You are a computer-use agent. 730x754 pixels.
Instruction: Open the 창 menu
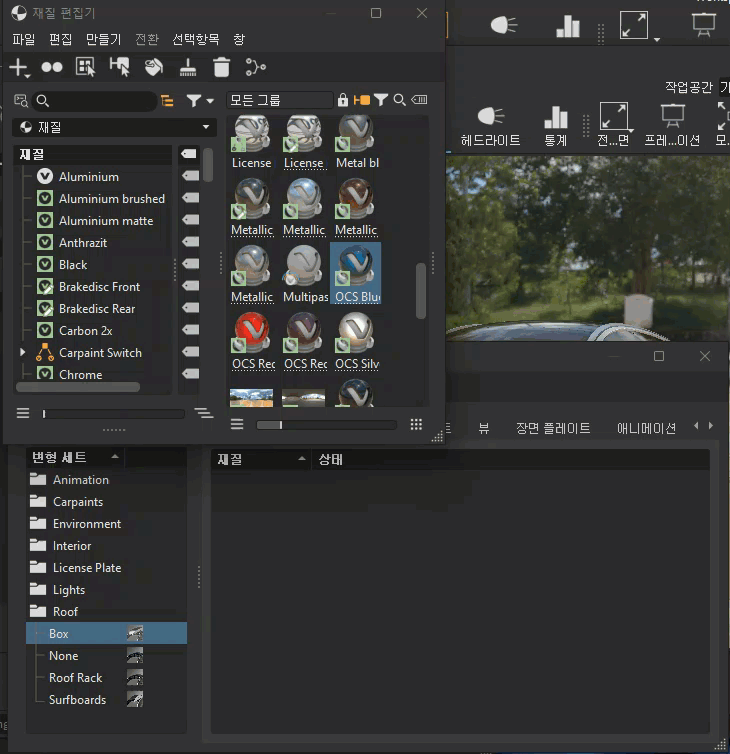[239, 39]
